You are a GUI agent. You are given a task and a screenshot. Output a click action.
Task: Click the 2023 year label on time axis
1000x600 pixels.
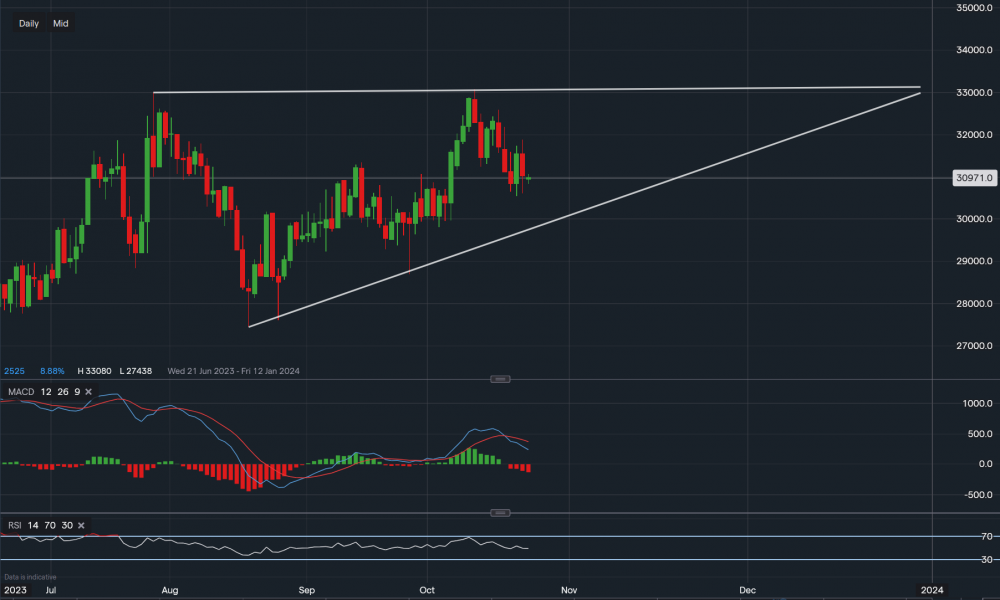click(x=17, y=590)
